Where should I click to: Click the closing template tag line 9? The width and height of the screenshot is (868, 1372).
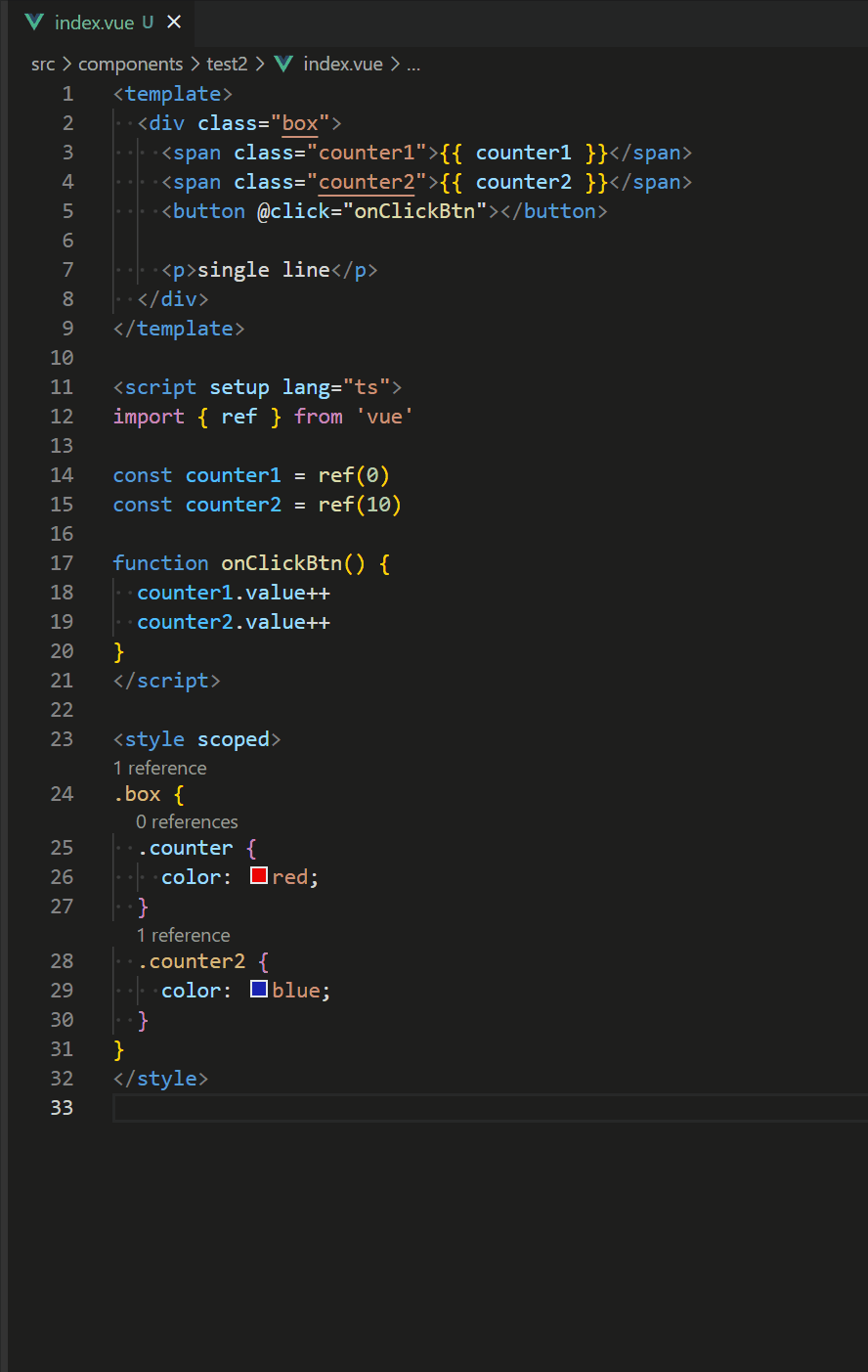coord(179,329)
